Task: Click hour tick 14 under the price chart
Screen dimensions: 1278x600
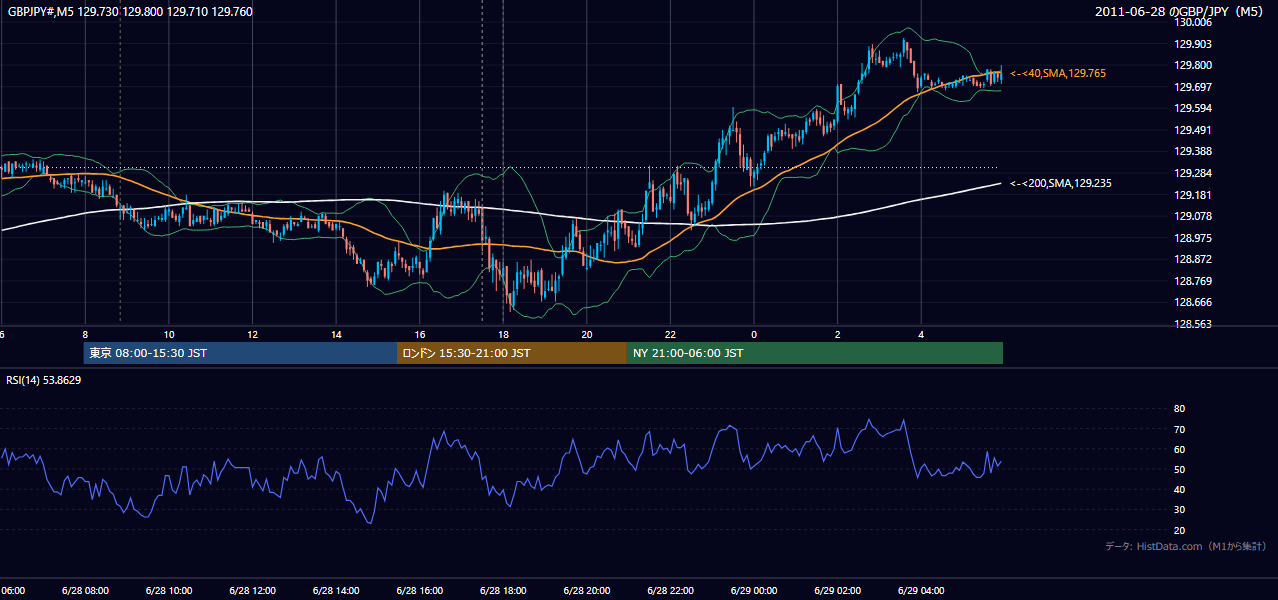Action: pos(336,334)
